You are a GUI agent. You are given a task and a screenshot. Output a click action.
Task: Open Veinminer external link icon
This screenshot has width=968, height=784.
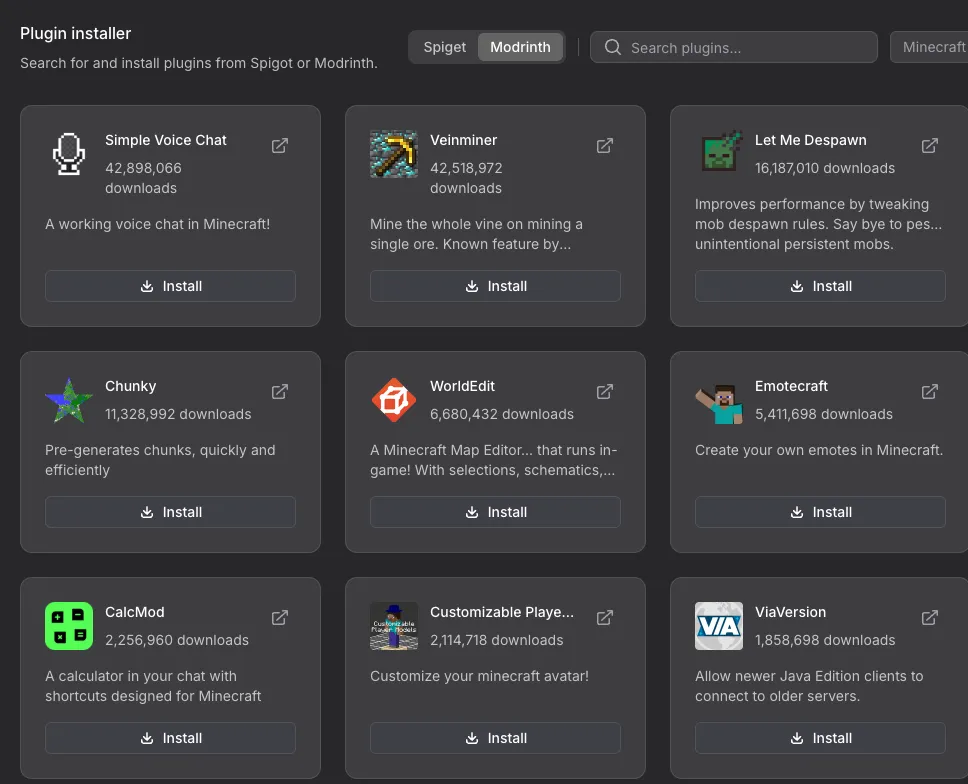(x=605, y=146)
